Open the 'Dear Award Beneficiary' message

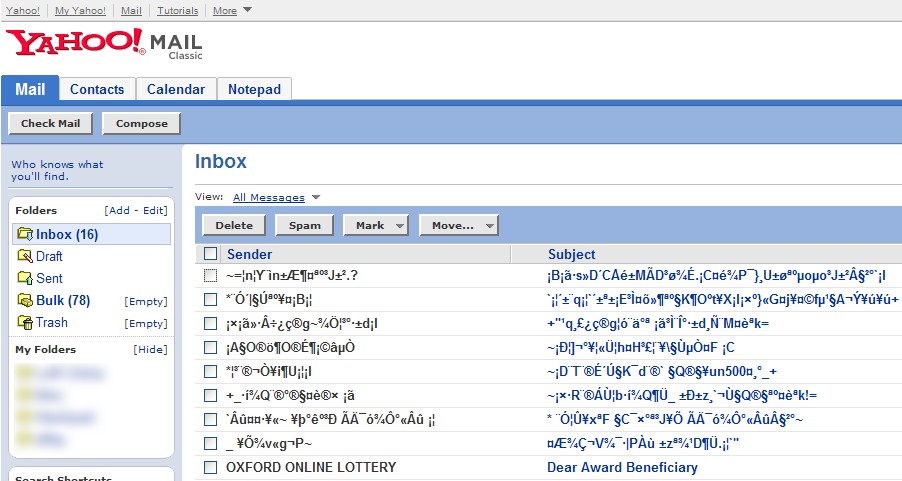click(622, 467)
